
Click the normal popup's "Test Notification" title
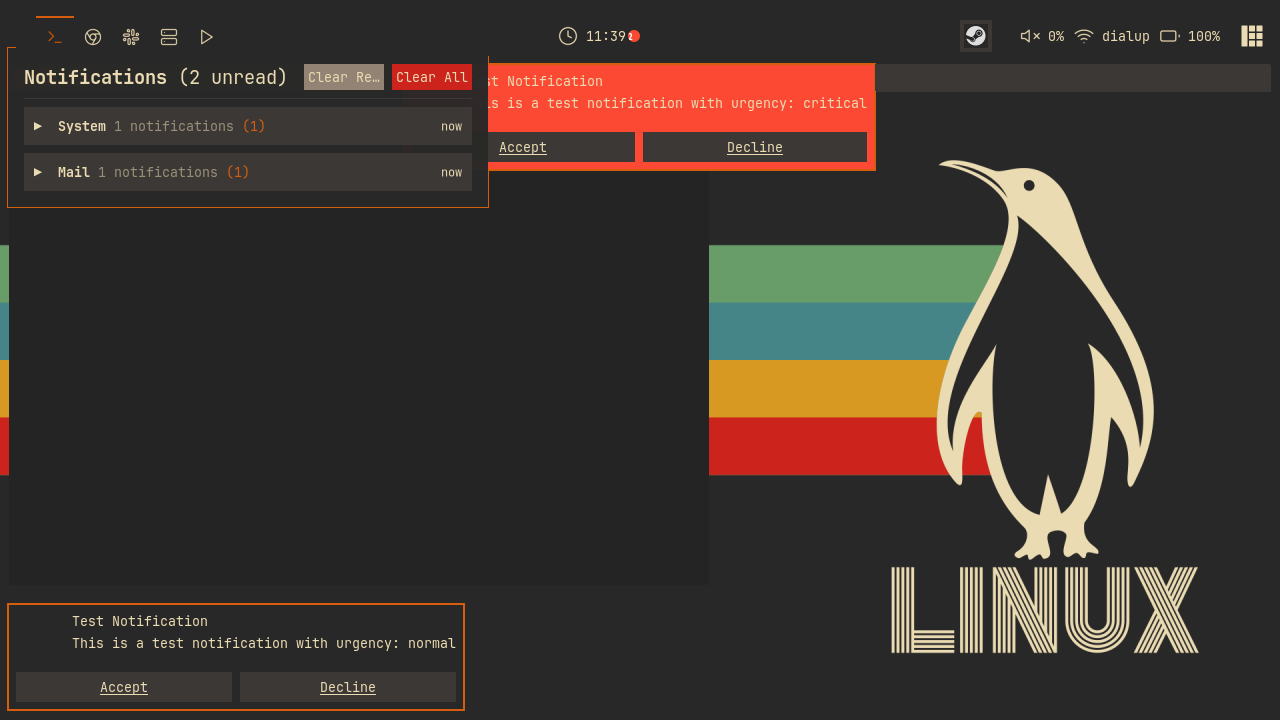140,621
